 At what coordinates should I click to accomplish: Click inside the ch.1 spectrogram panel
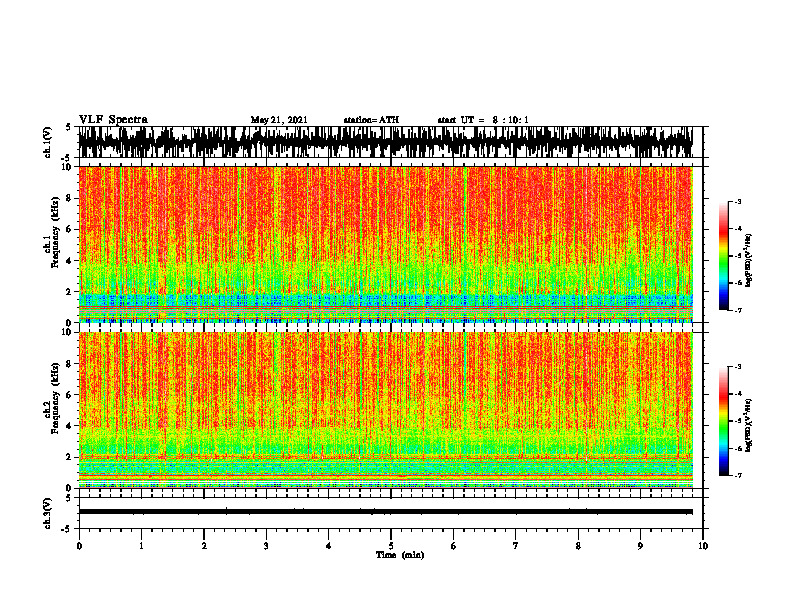385,244
